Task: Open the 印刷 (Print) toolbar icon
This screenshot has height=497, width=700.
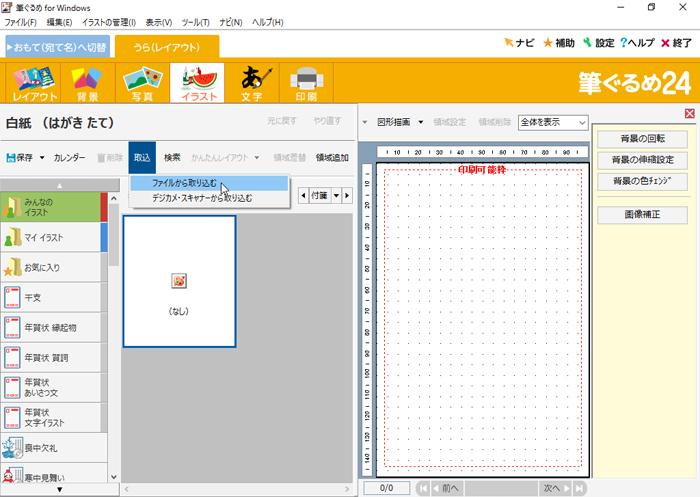Action: click(x=305, y=84)
